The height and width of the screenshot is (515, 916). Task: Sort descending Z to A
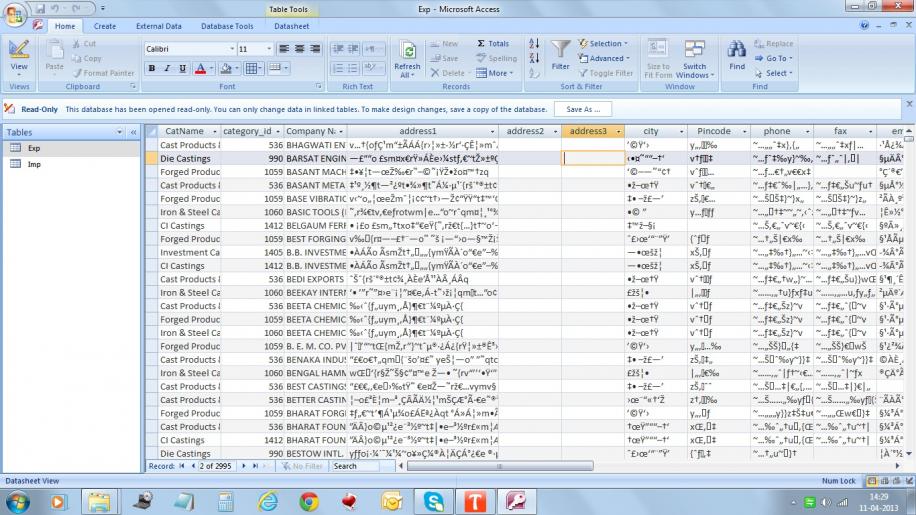pos(534,58)
